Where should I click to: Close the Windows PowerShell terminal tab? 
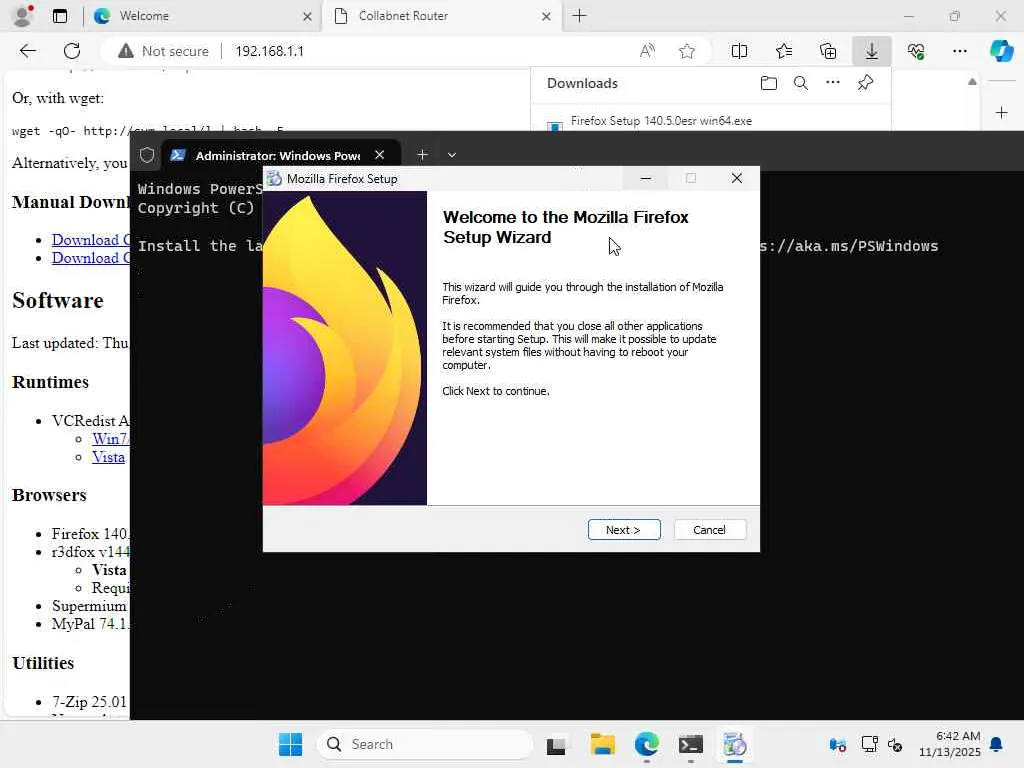[379, 155]
